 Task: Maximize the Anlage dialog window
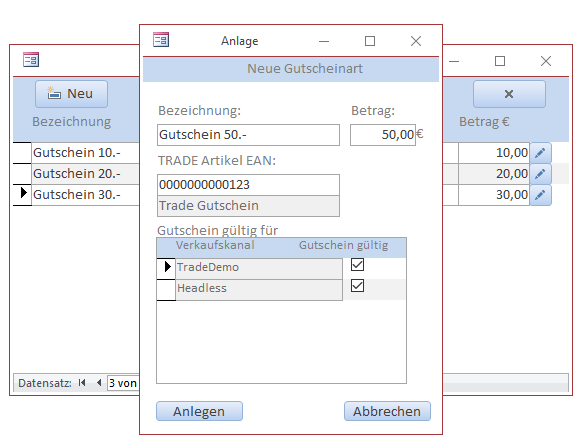coord(370,41)
